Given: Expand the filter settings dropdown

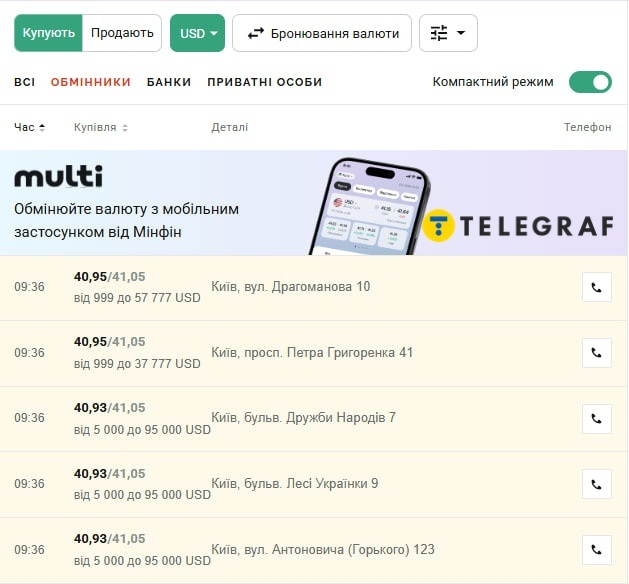Looking at the screenshot, I should coord(448,33).
